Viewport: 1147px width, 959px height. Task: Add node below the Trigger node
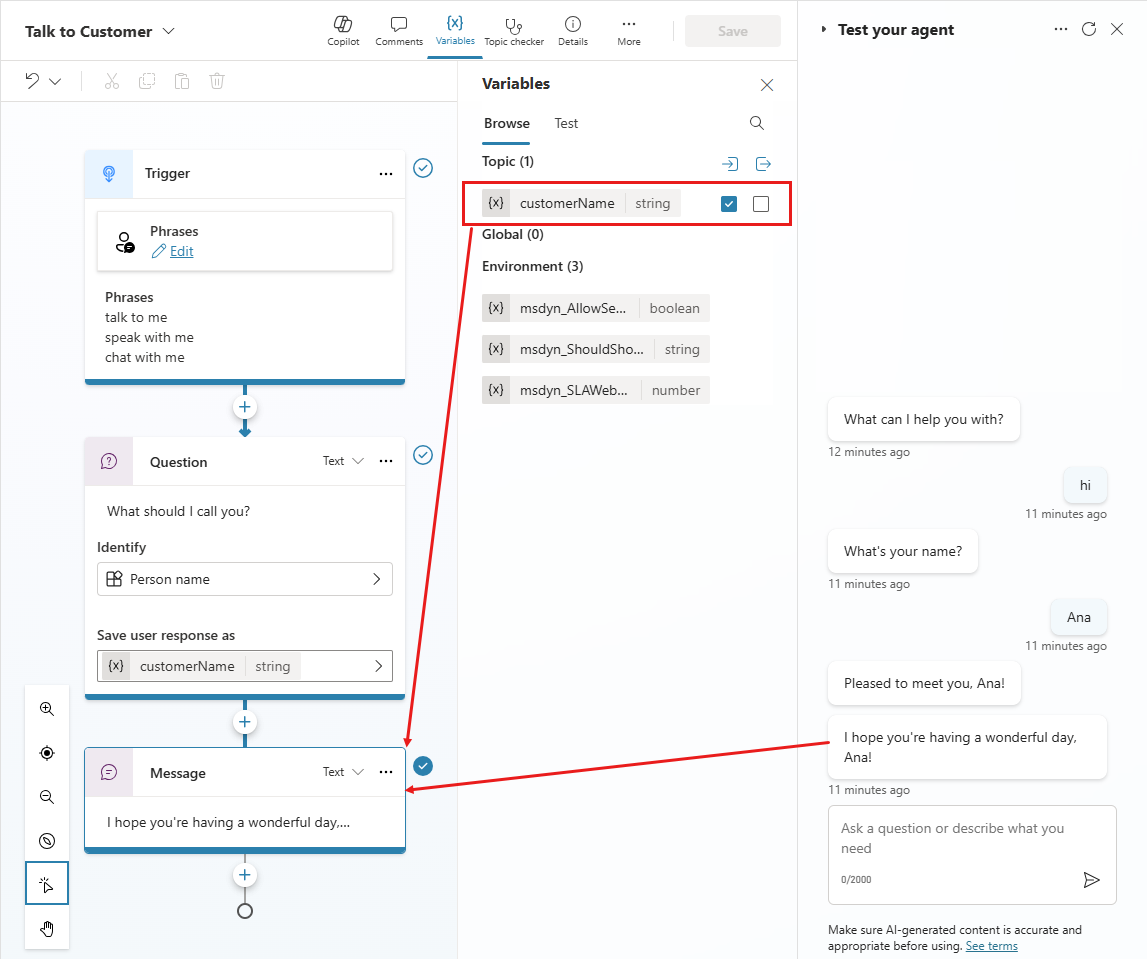pyautogui.click(x=244, y=407)
